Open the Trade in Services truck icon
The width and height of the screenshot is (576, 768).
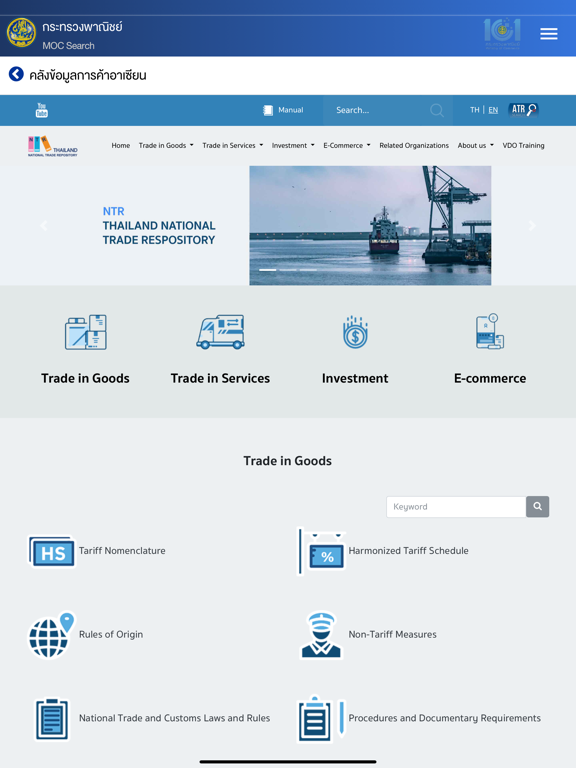click(x=220, y=332)
